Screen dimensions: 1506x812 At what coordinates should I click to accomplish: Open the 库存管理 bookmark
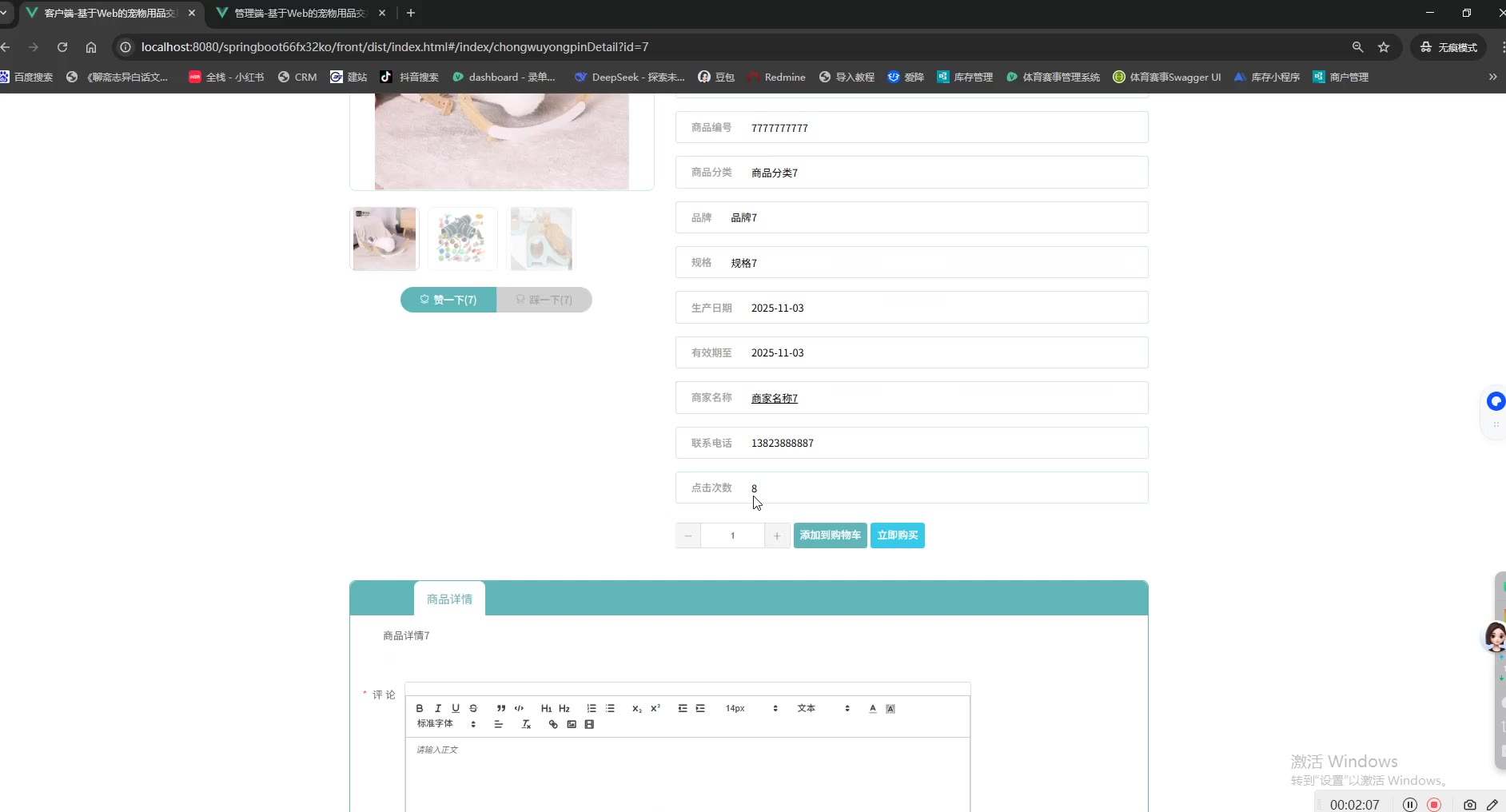[x=965, y=77]
